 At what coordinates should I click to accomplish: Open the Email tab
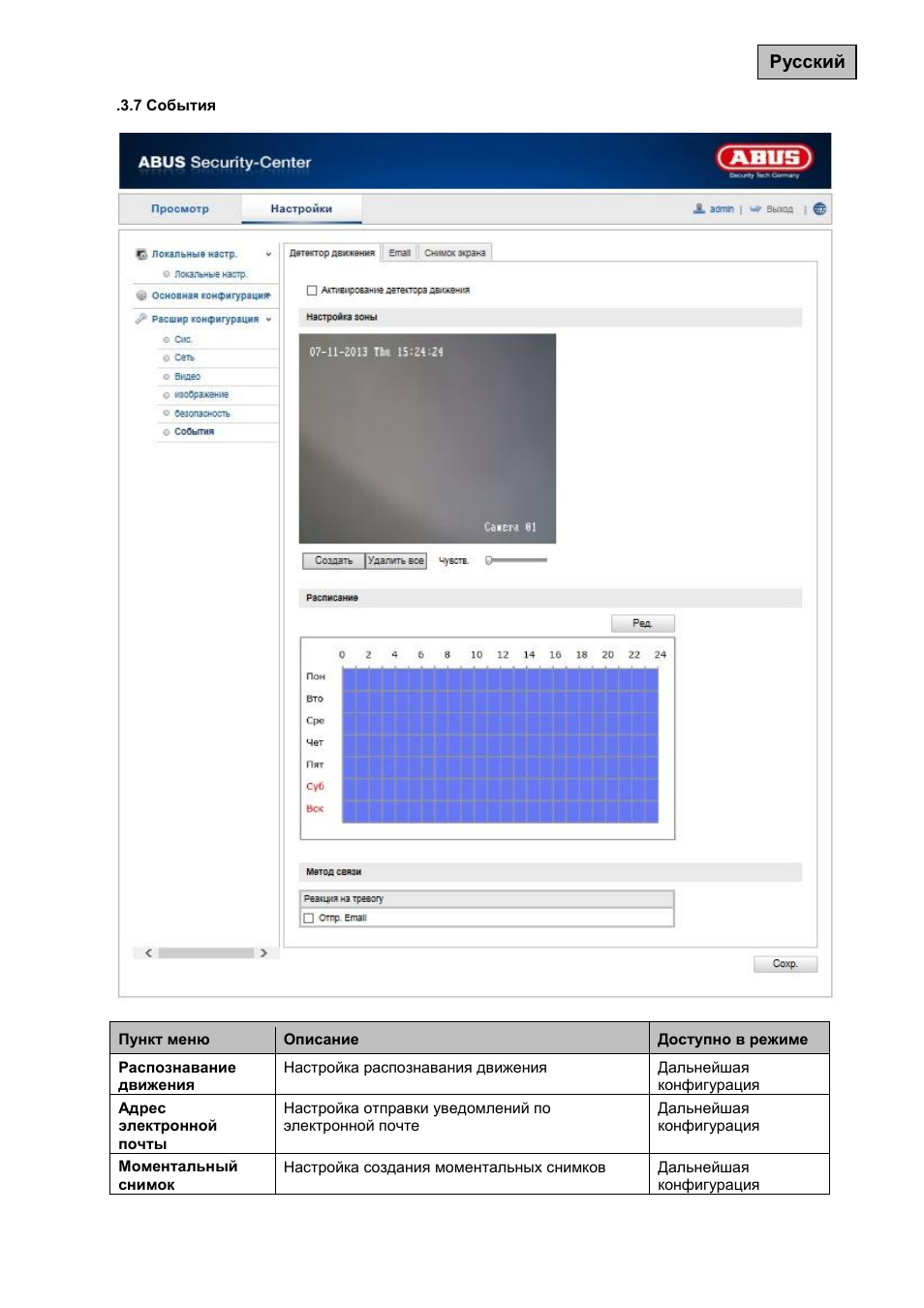coord(400,253)
